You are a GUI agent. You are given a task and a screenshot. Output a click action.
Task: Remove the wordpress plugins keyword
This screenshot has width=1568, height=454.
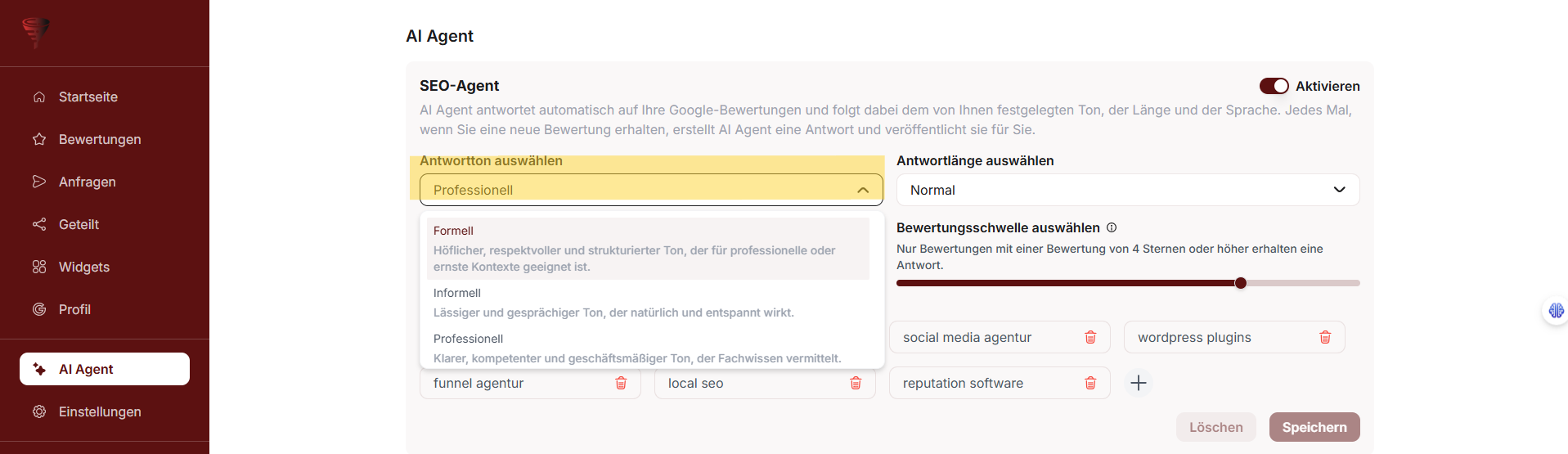click(x=1324, y=337)
